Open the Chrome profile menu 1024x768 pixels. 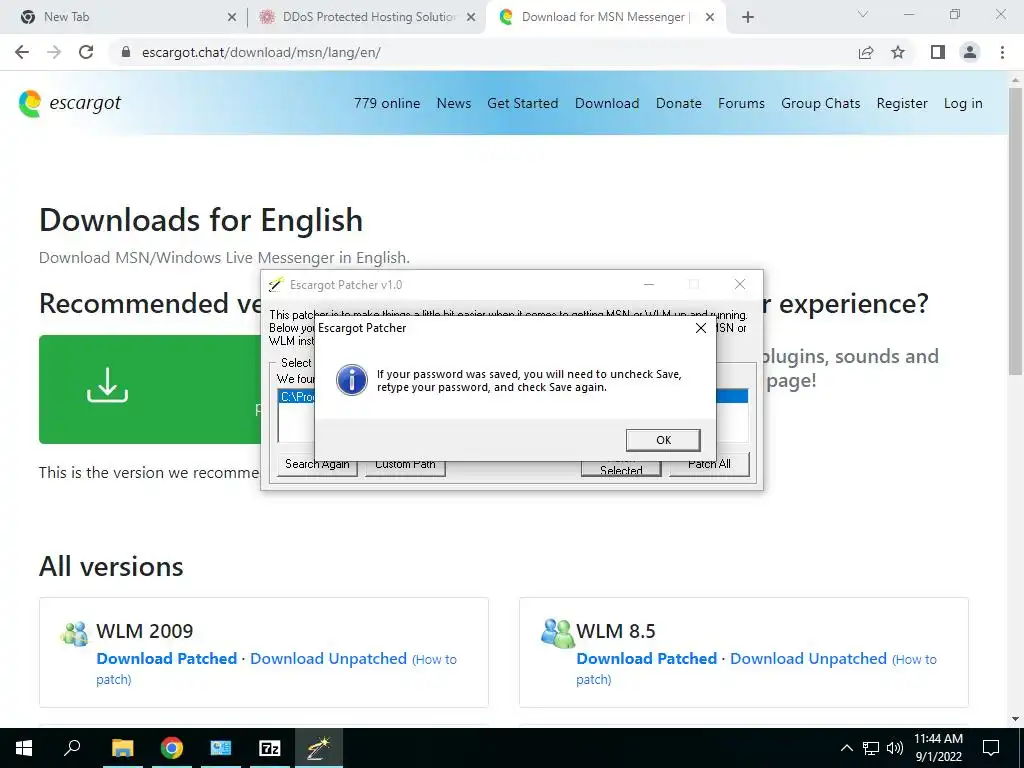970,52
